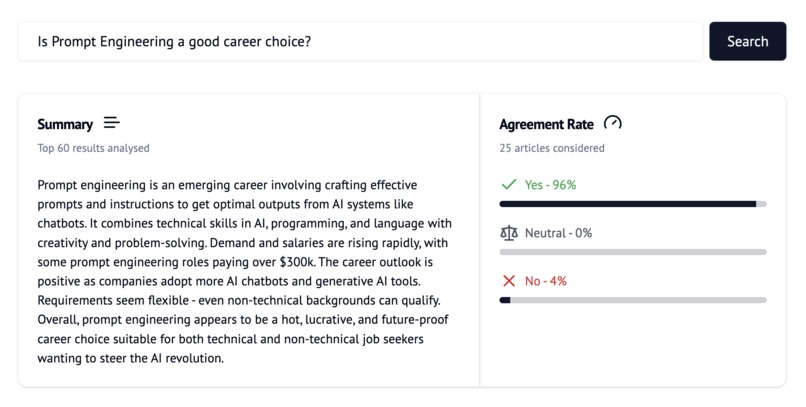Click the 'Yes - 96%' label

[551, 184]
